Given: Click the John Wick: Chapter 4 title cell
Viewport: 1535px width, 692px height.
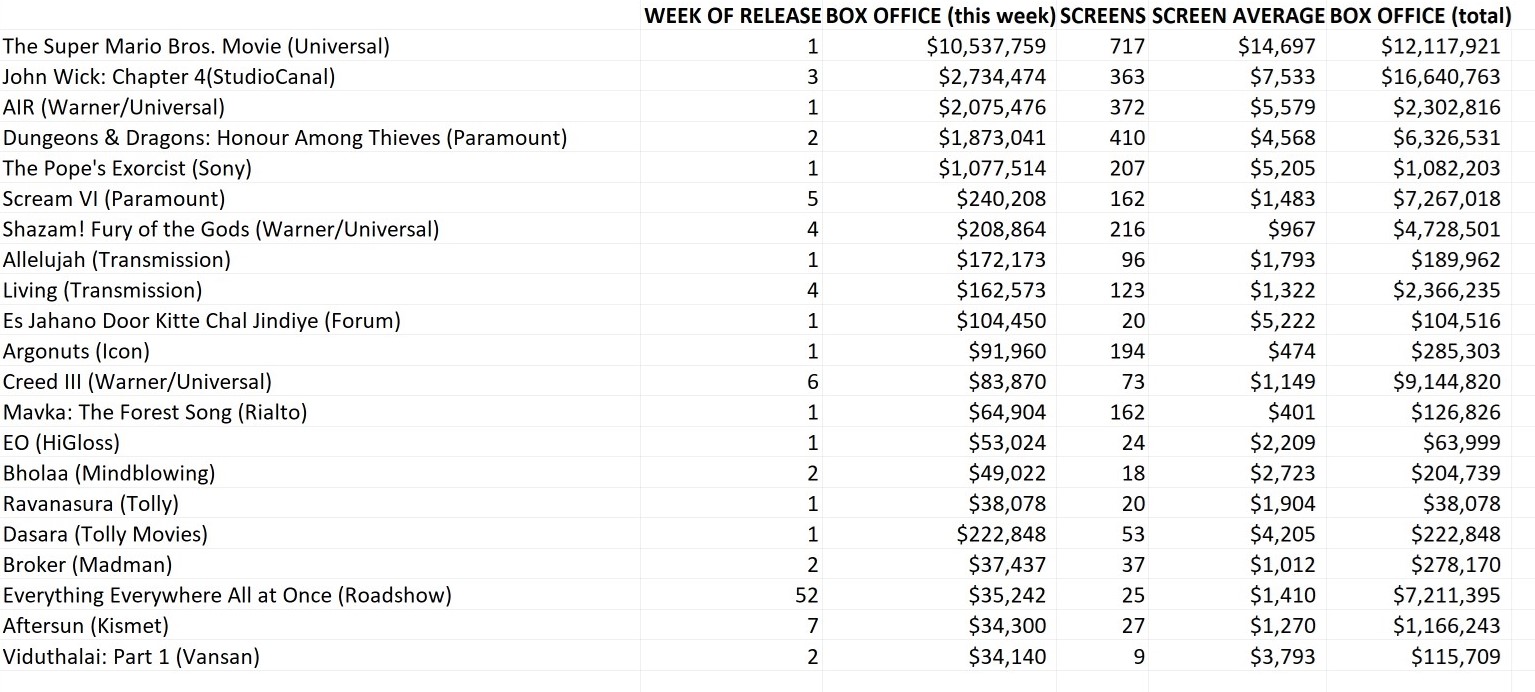Looking at the screenshot, I should tap(169, 77).
